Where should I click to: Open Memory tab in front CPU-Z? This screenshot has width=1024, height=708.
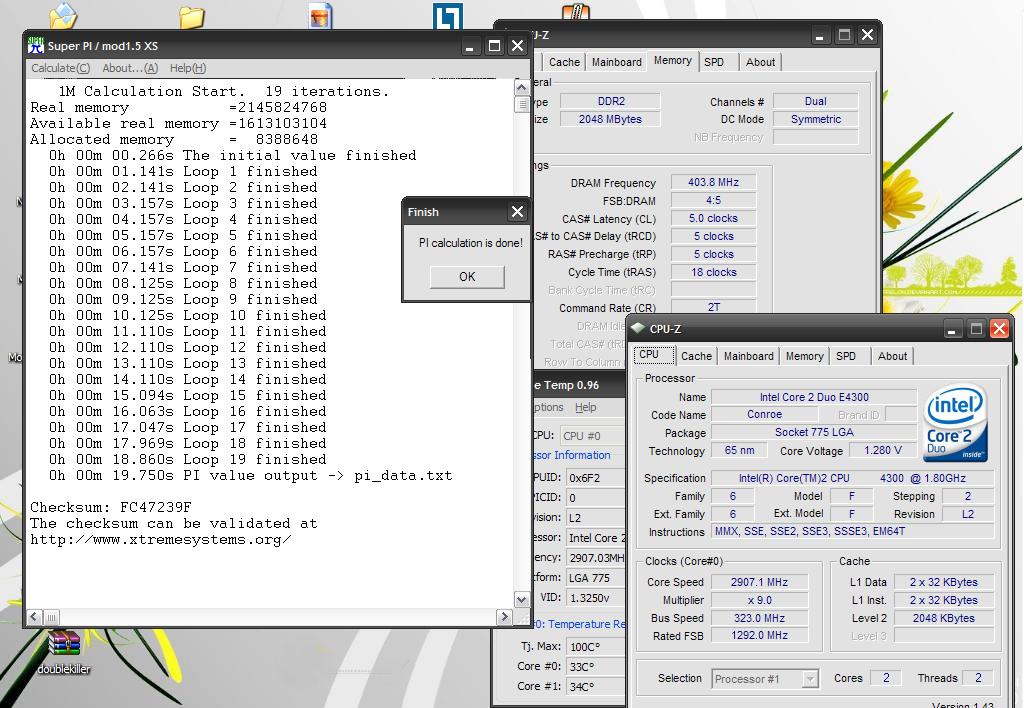pyautogui.click(x=804, y=356)
